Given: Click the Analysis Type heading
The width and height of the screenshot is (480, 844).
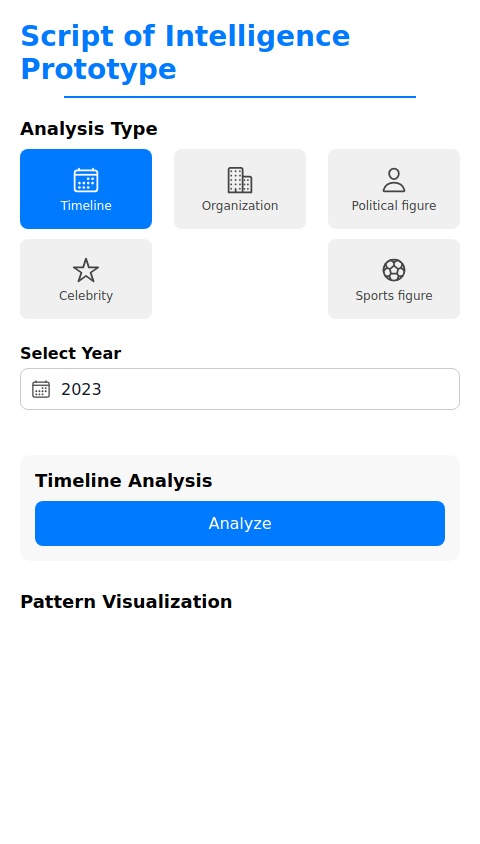Looking at the screenshot, I should pos(89,129).
